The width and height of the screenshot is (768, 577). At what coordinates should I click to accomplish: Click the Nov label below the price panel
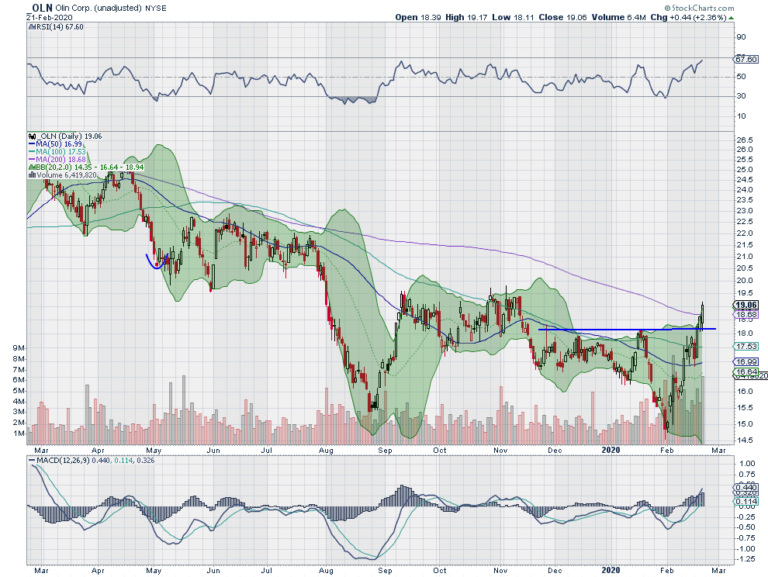tap(500, 450)
